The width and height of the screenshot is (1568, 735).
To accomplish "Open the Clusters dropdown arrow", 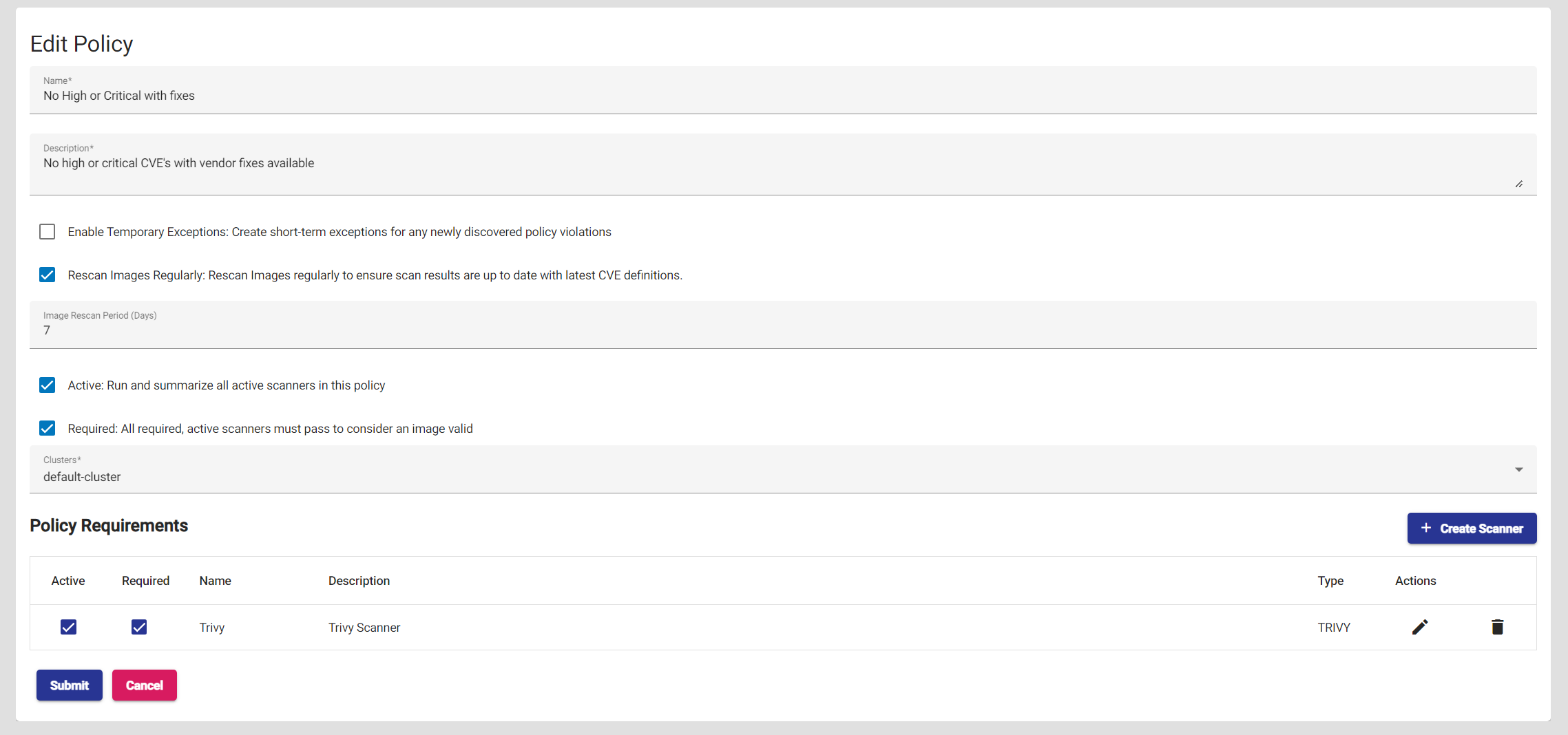I will click(1518, 469).
